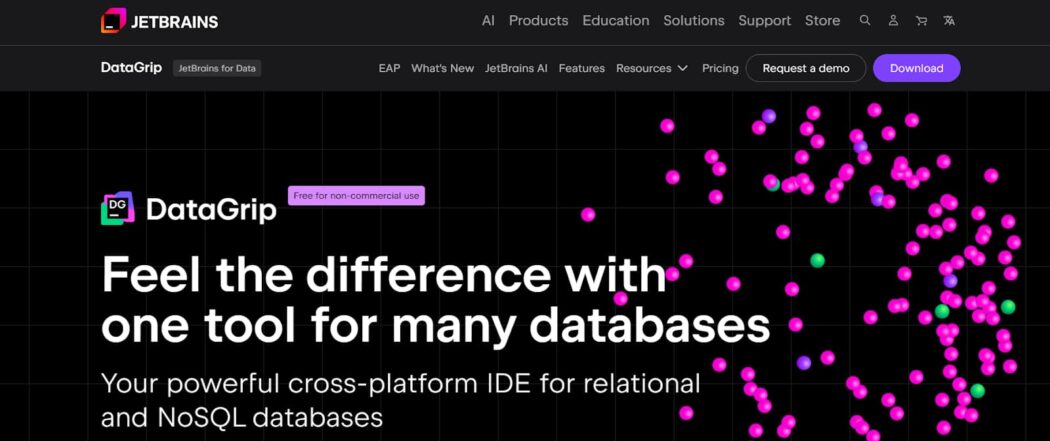Open the AI menu

coord(488,21)
